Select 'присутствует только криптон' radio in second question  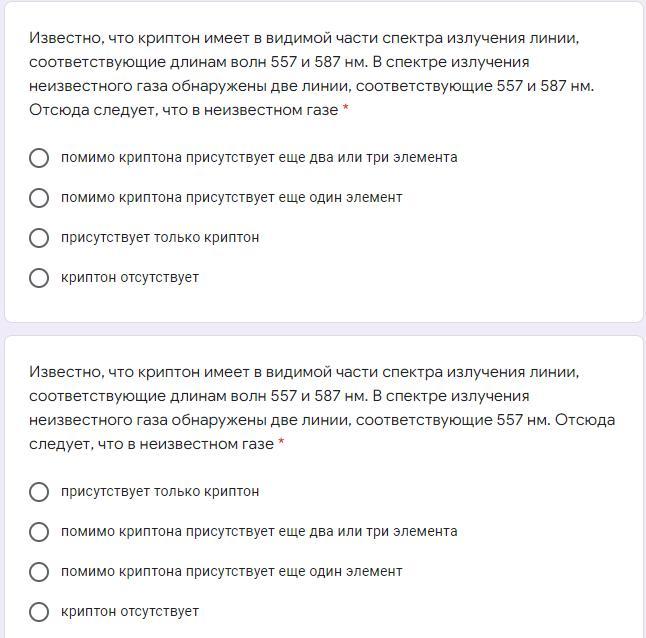click(39, 492)
